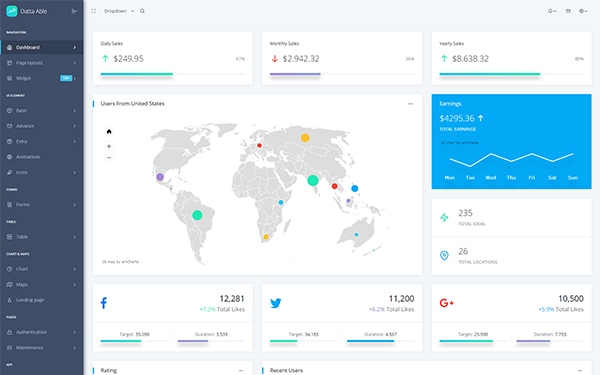Click the Maps icon in sidebar
This screenshot has width=600, height=375.
10,285
